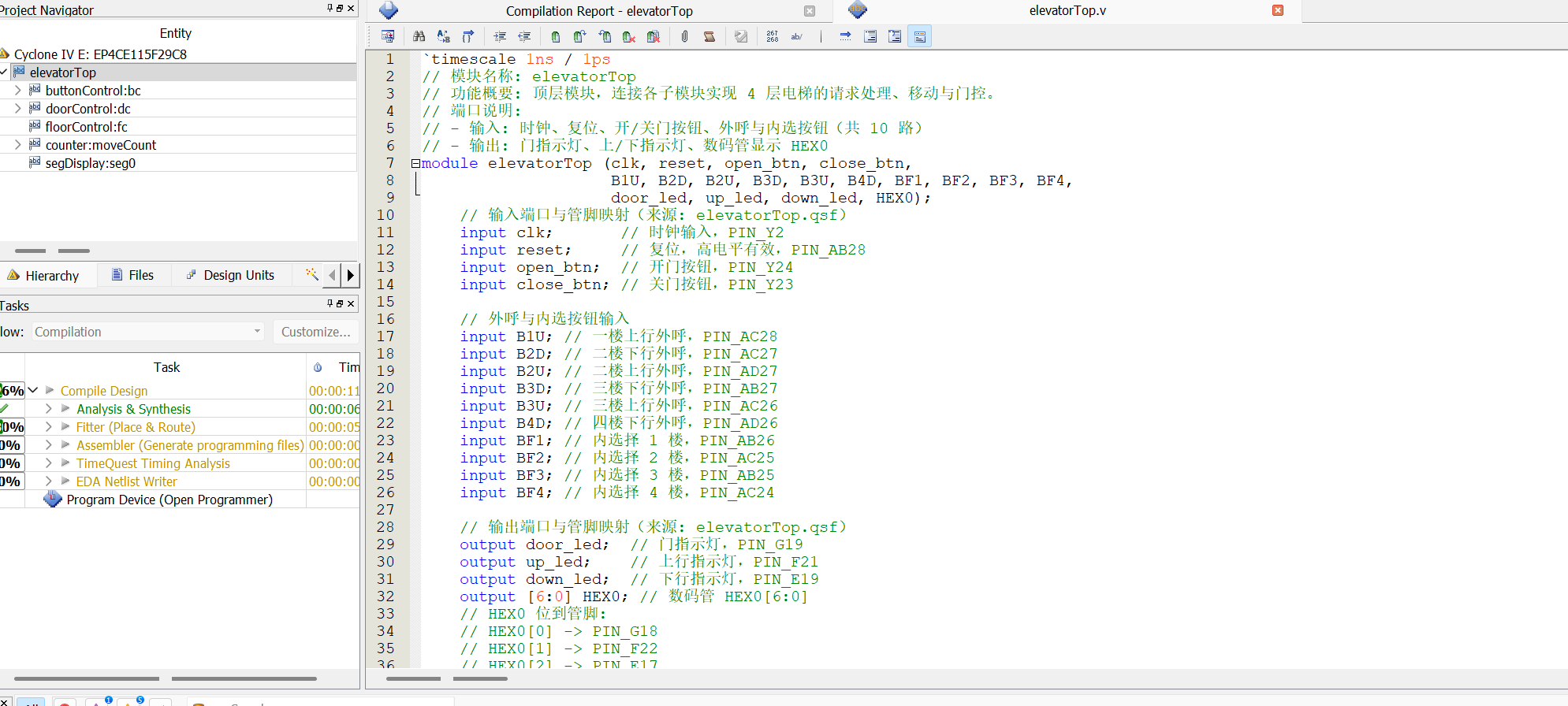The image size is (1568, 706).
Task: Select the elevatorTop.v editor tab
Action: click(1067, 10)
